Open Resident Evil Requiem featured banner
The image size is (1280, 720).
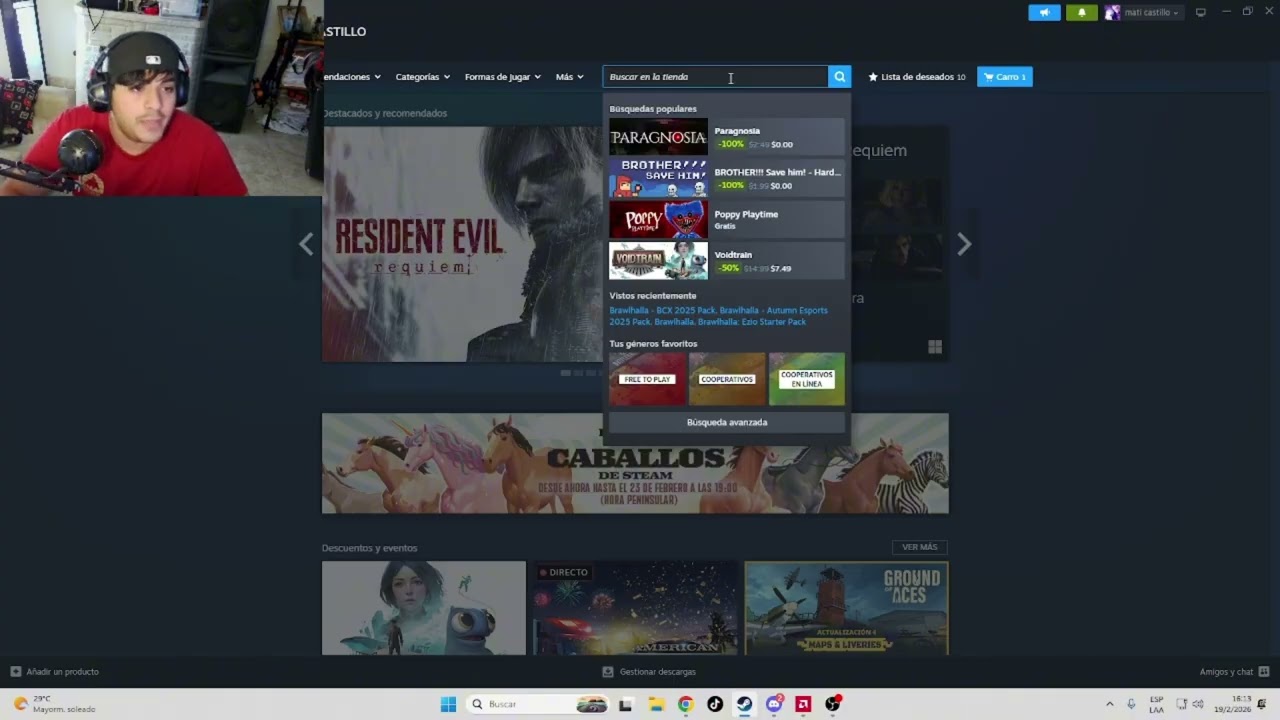tap(462, 244)
